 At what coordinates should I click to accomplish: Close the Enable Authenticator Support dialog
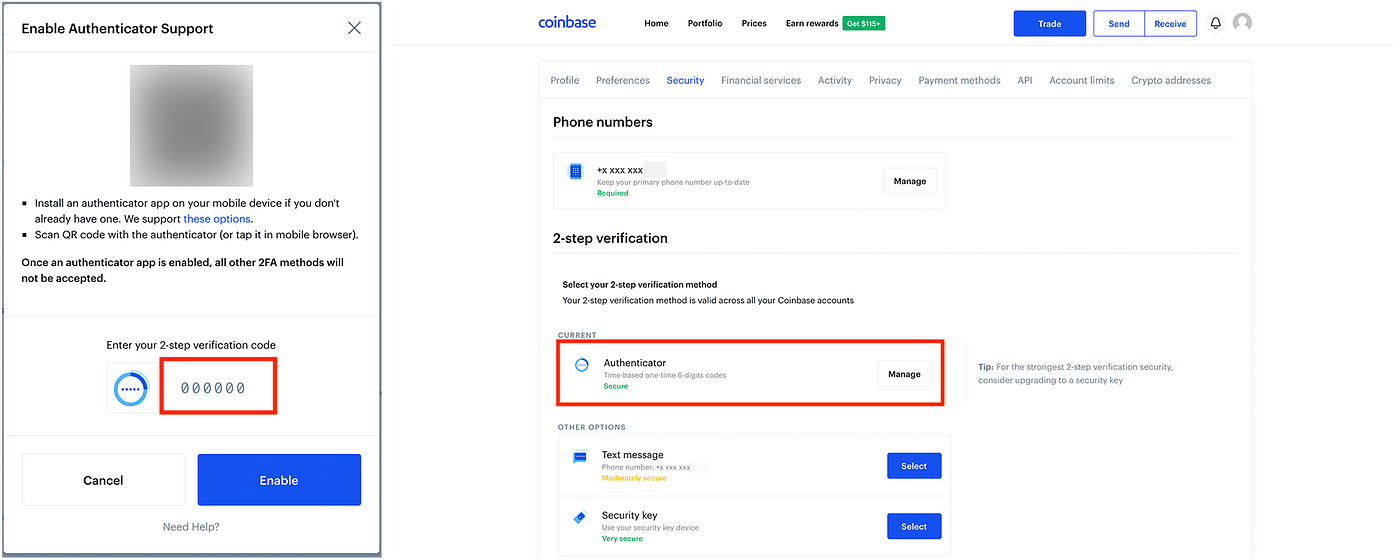[354, 28]
